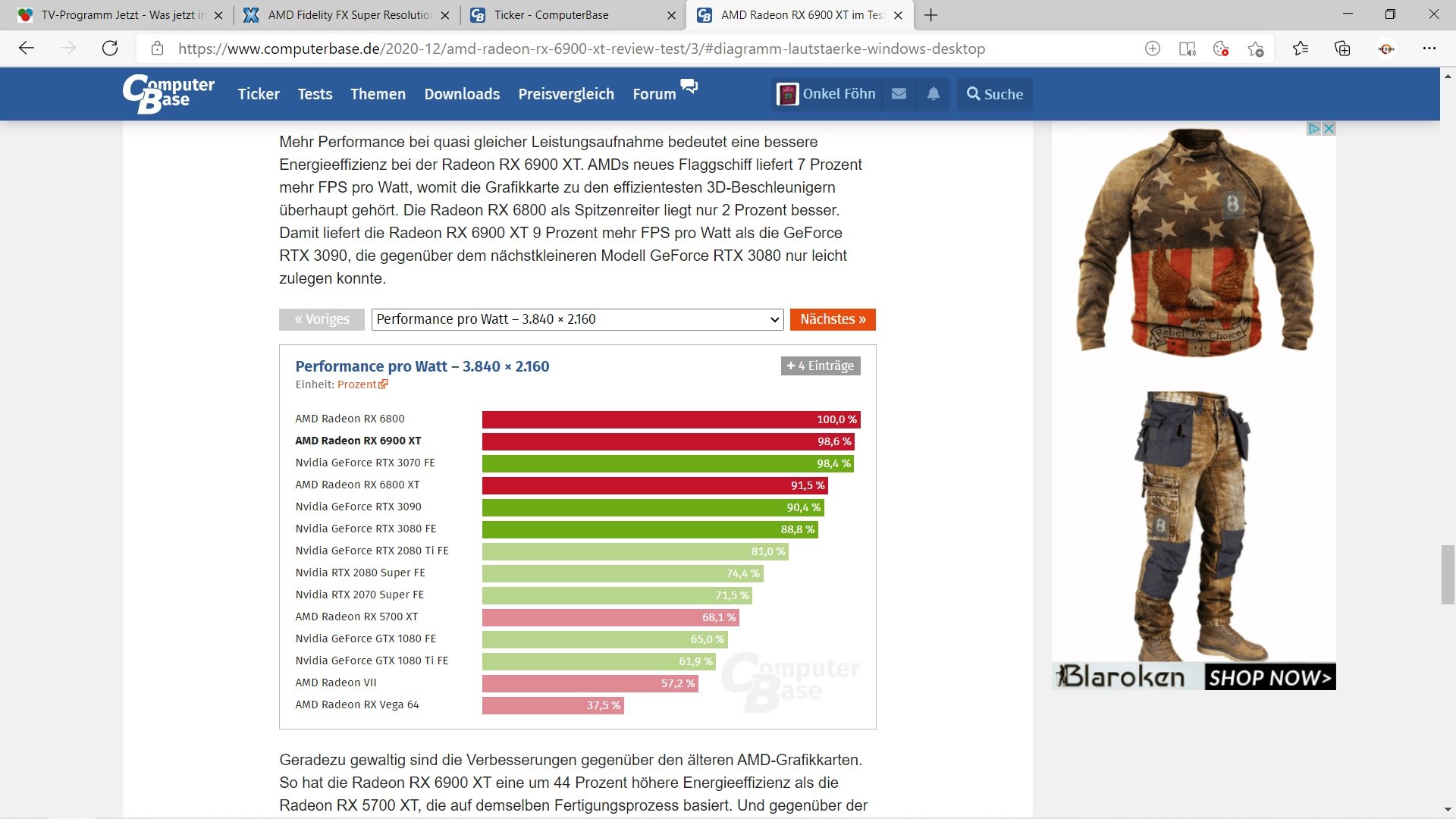This screenshot has height=819, width=1456.
Task: Open the ComputerBase messages envelope icon
Action: point(899,94)
